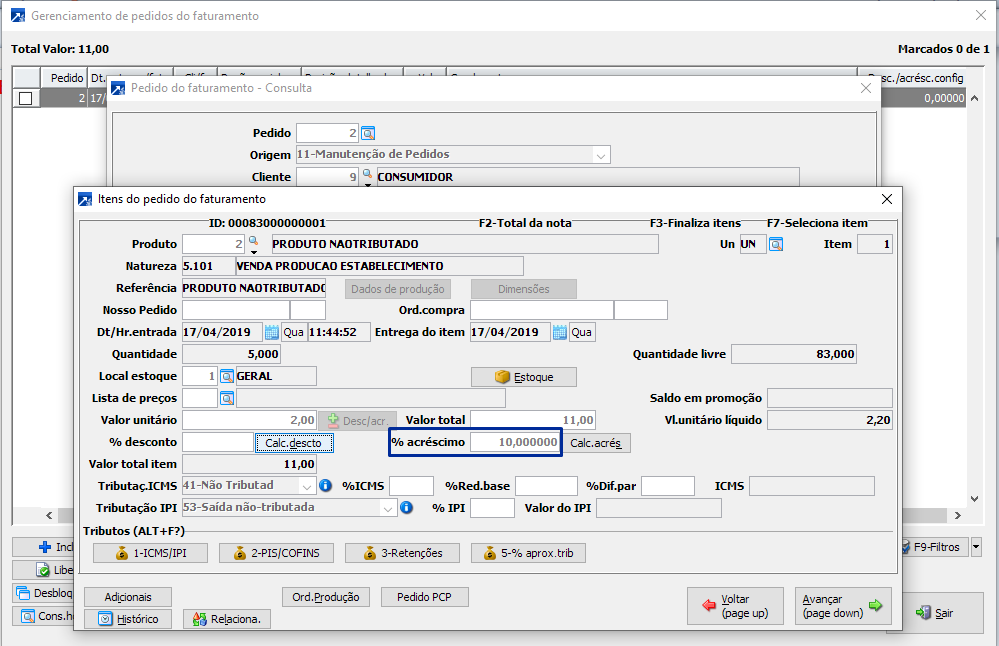The width and height of the screenshot is (999, 646).
Task: Close Itens do pedido do faturamento dialog
Action: click(886, 199)
